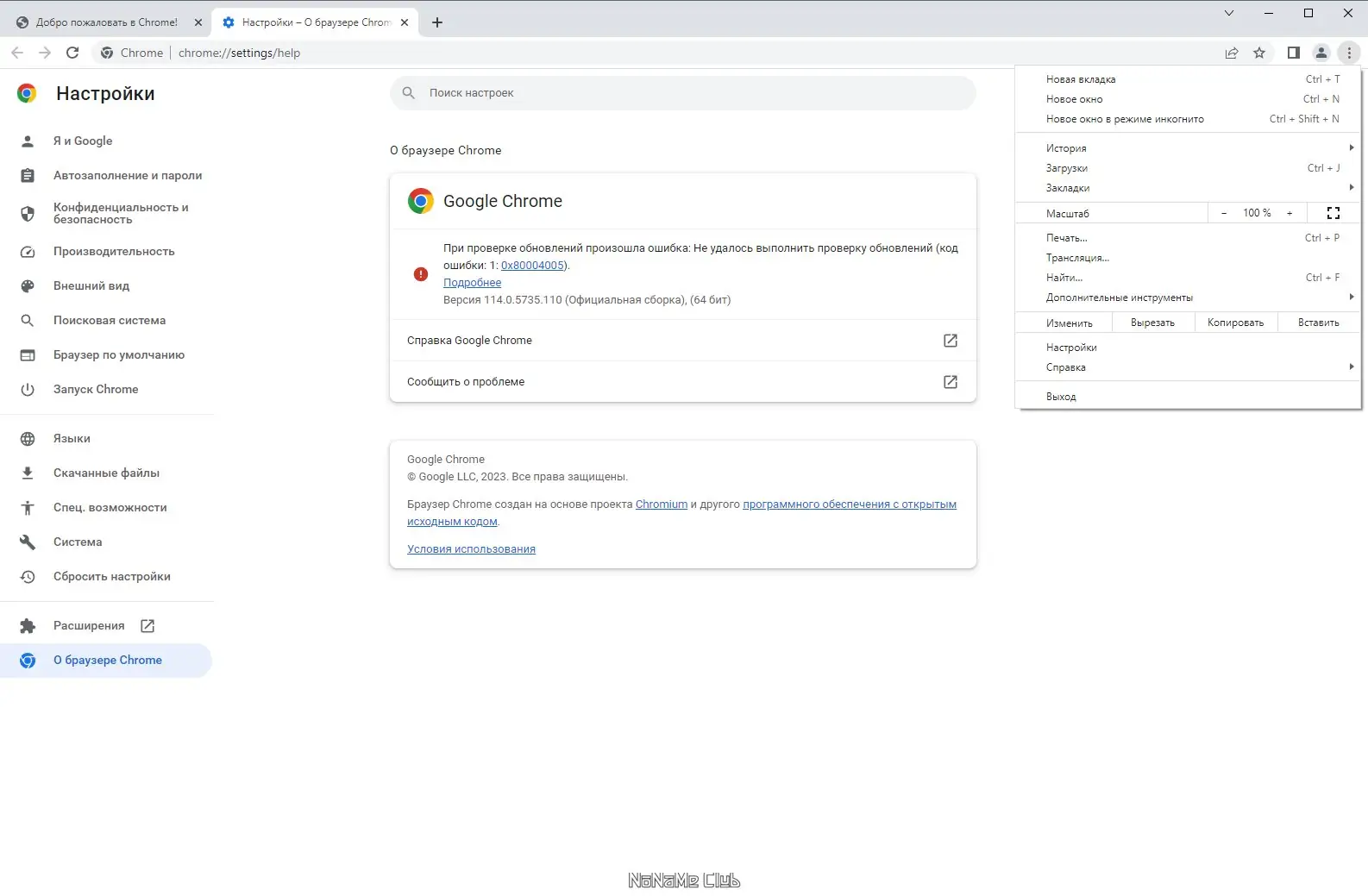Open the Производительность settings section
Viewport: 1368px width, 896px height.
pos(114,252)
